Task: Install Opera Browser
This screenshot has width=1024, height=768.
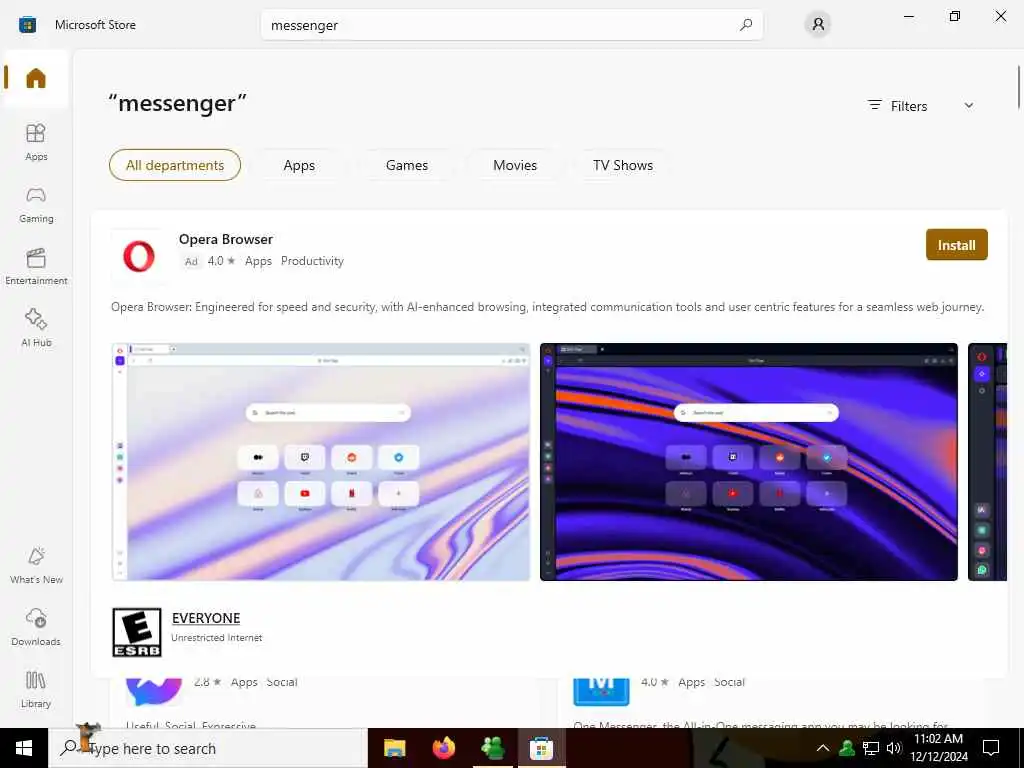Action: tap(957, 245)
